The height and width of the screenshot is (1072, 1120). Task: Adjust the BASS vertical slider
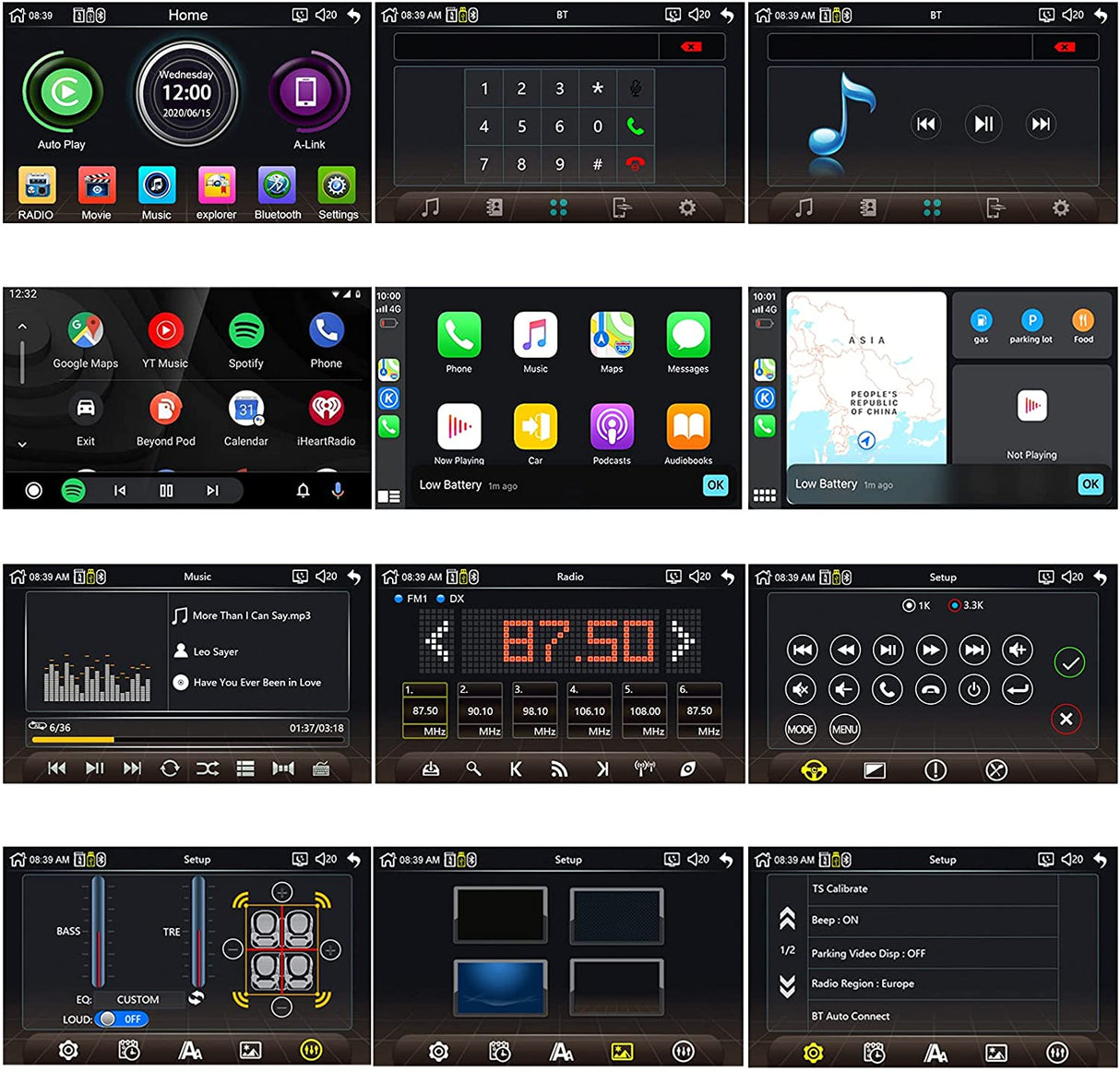[x=98, y=932]
